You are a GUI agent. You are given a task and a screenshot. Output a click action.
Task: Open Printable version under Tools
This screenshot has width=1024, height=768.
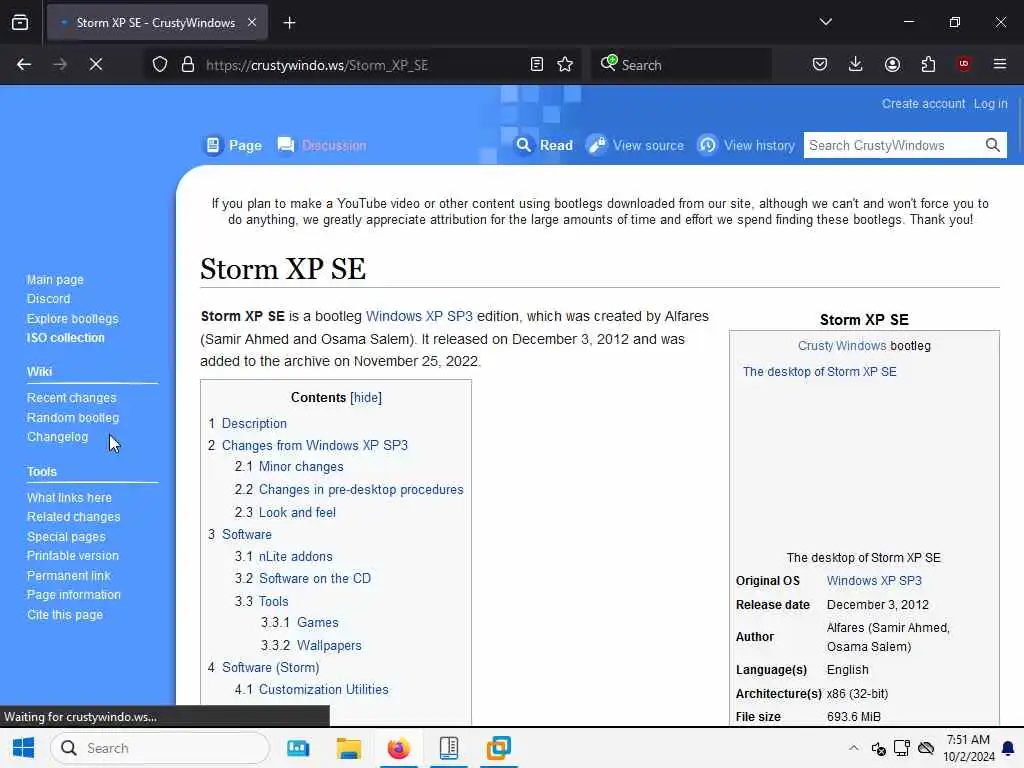(x=72, y=556)
